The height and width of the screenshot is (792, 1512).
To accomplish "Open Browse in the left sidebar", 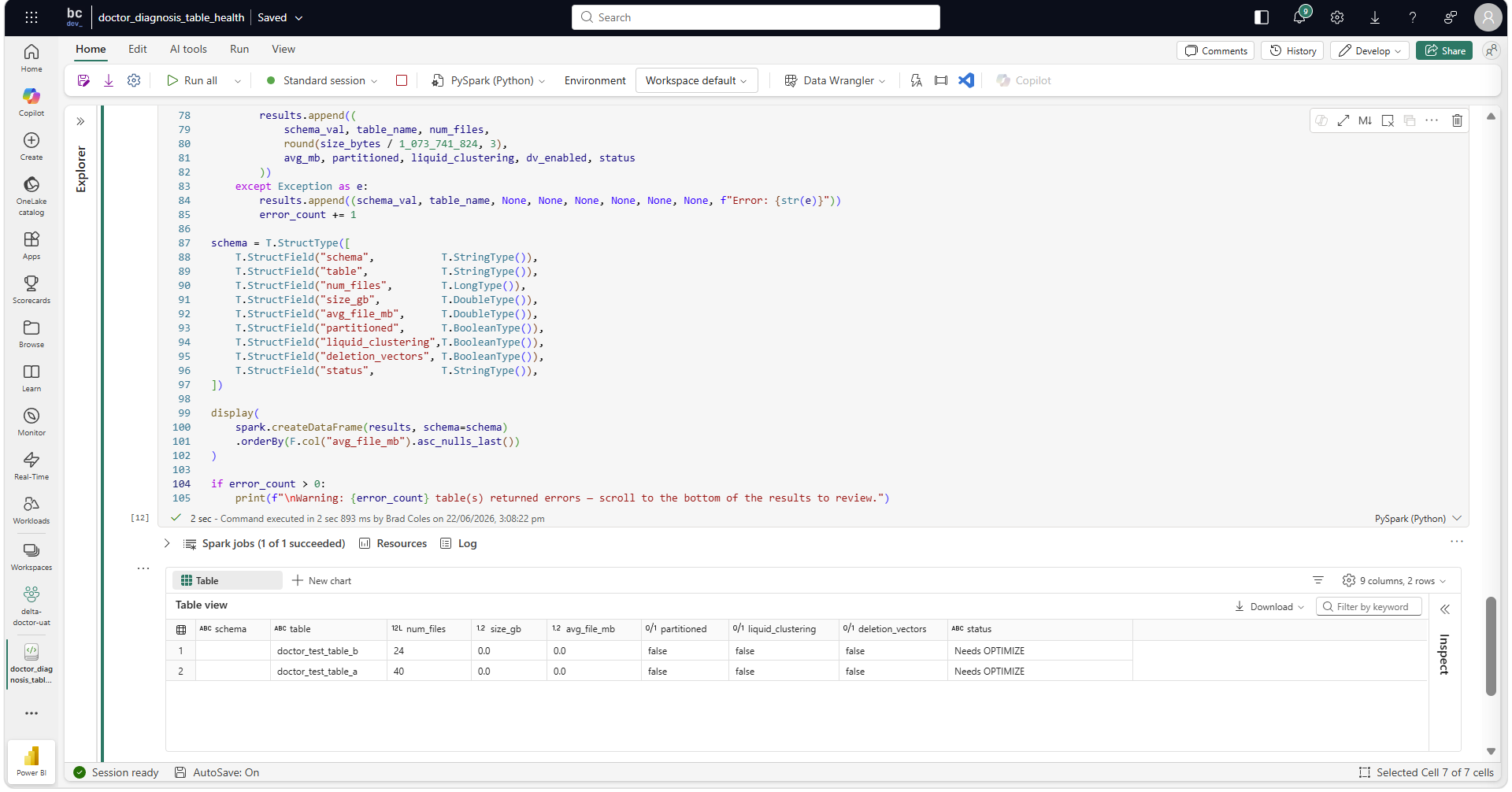I will click(x=31, y=333).
